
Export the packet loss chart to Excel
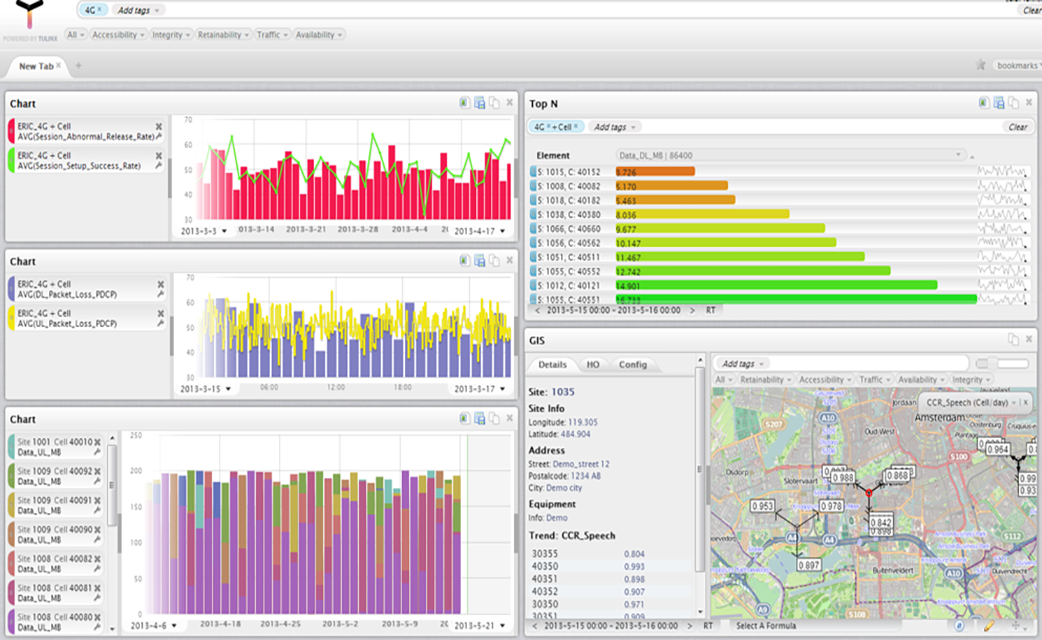pyautogui.click(x=465, y=261)
